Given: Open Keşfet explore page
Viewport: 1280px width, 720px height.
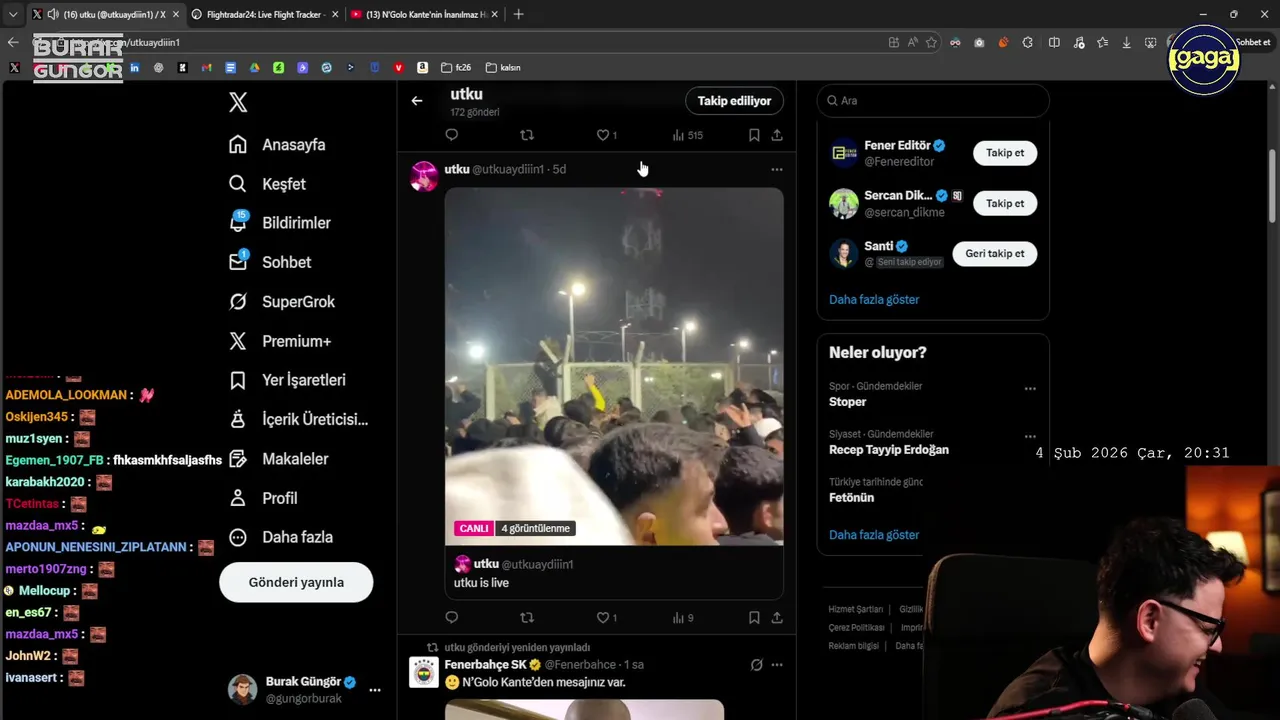Looking at the screenshot, I should coord(267,184).
